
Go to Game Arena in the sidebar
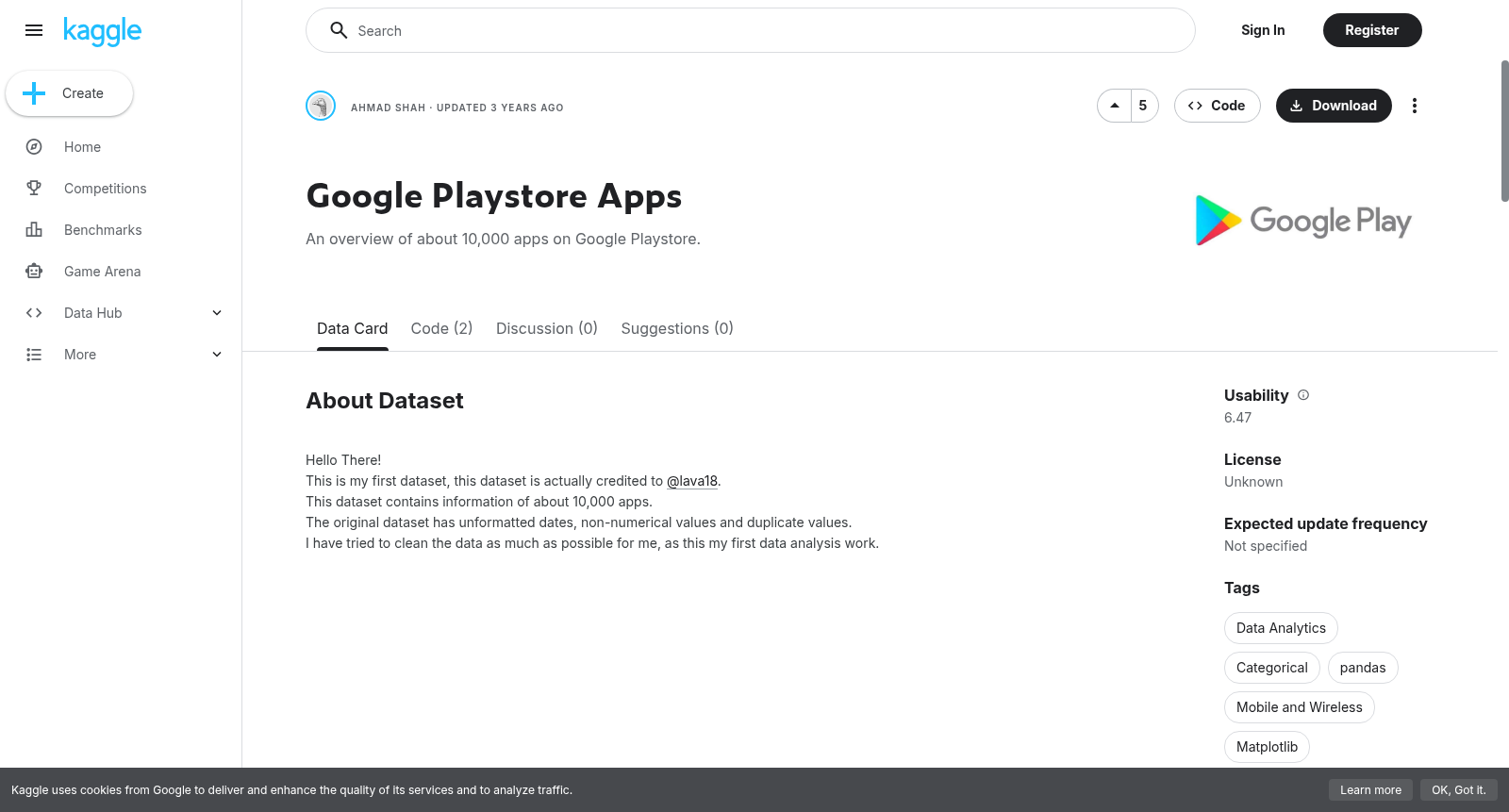coord(102,272)
